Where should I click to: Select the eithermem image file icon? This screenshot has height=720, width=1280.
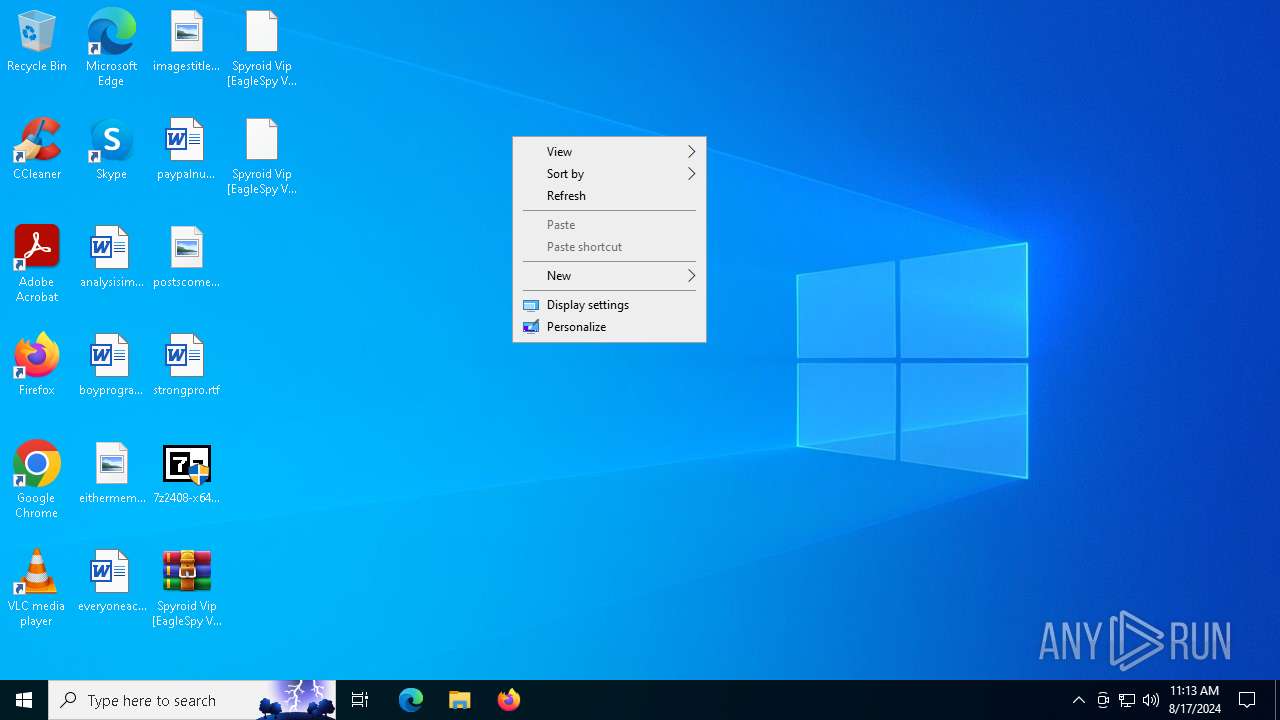click(111, 473)
